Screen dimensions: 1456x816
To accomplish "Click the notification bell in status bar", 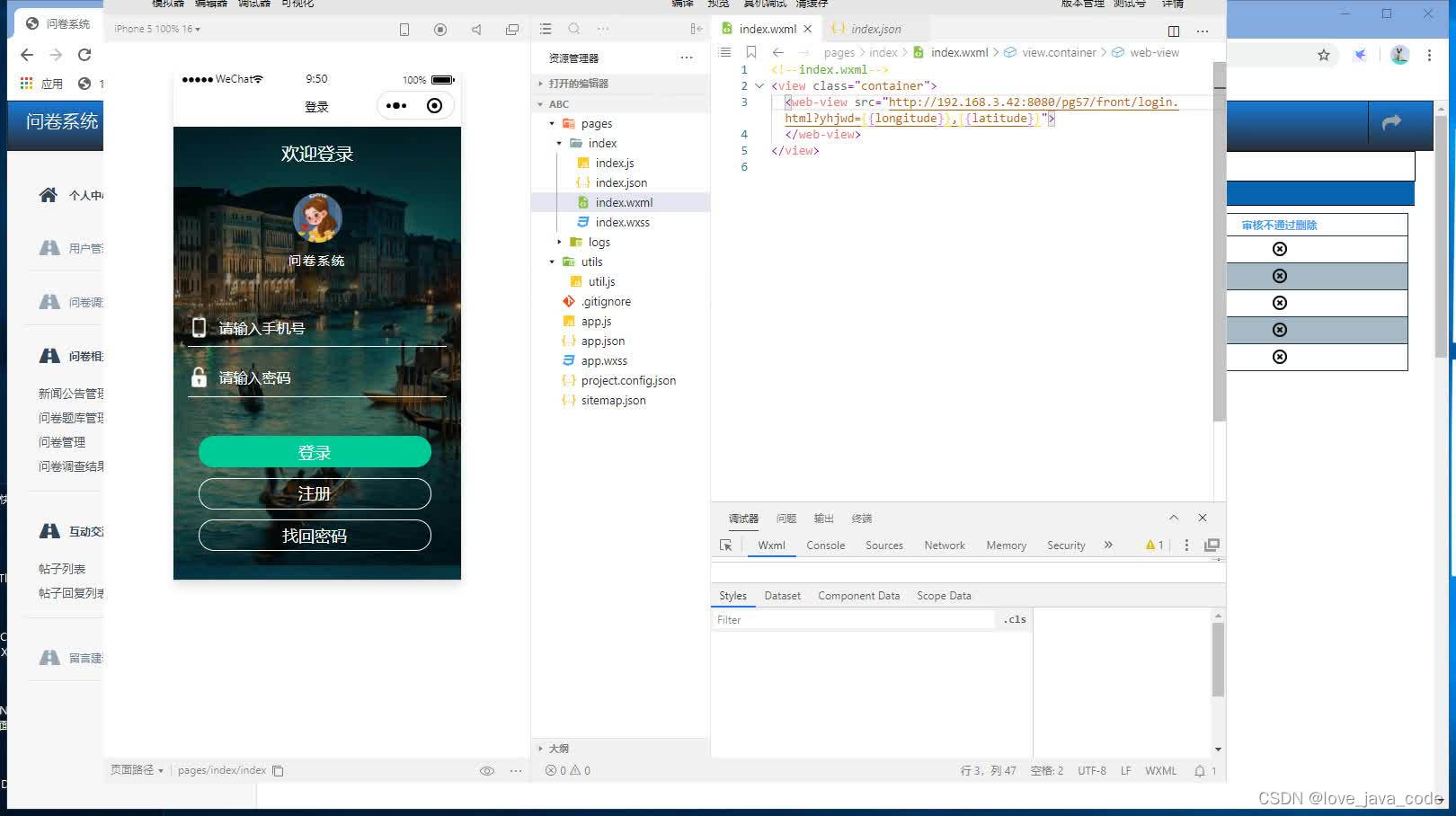I will (x=1200, y=771).
